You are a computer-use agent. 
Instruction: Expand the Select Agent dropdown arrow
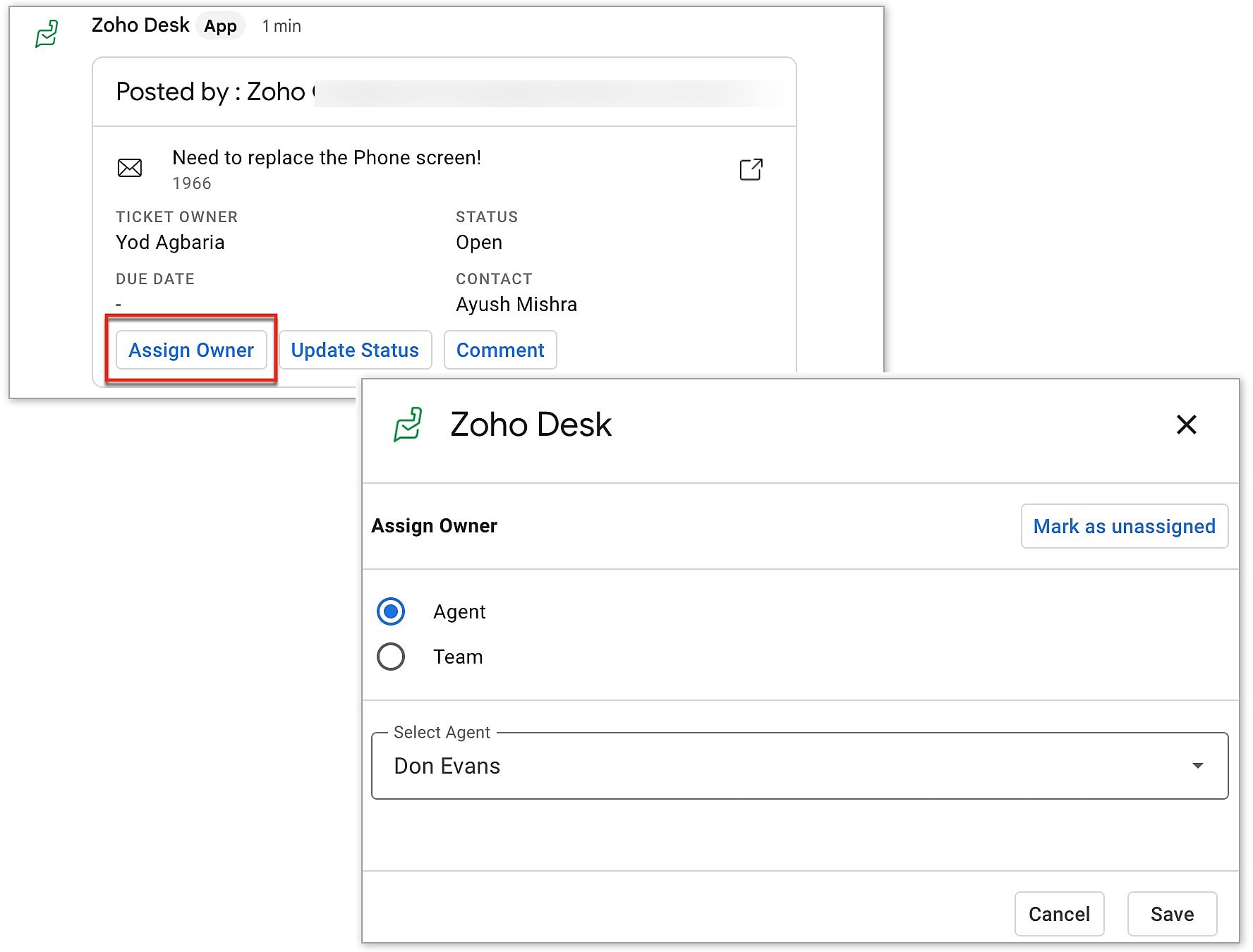tap(1197, 766)
